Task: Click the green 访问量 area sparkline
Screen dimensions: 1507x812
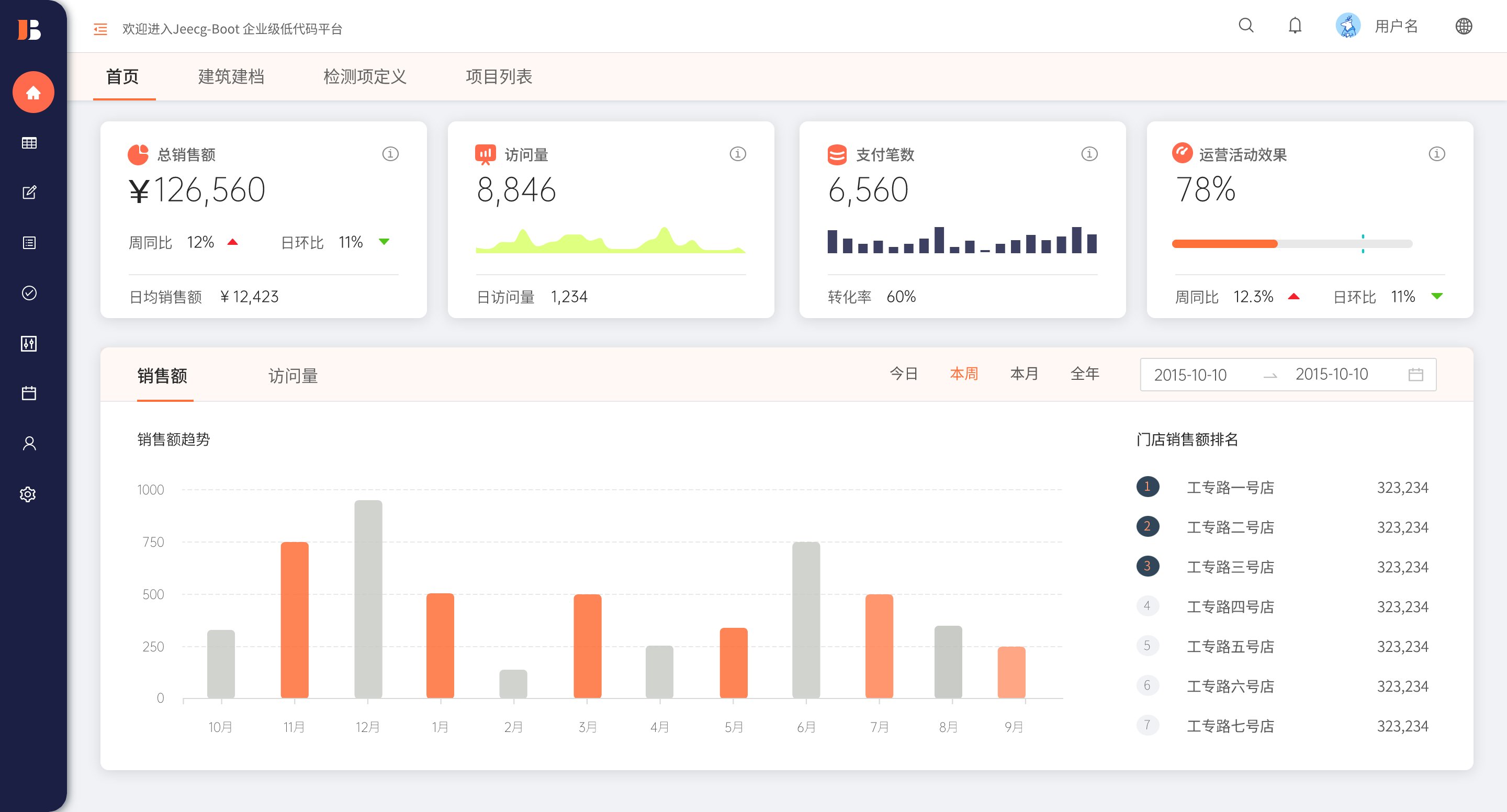Action: (x=611, y=241)
